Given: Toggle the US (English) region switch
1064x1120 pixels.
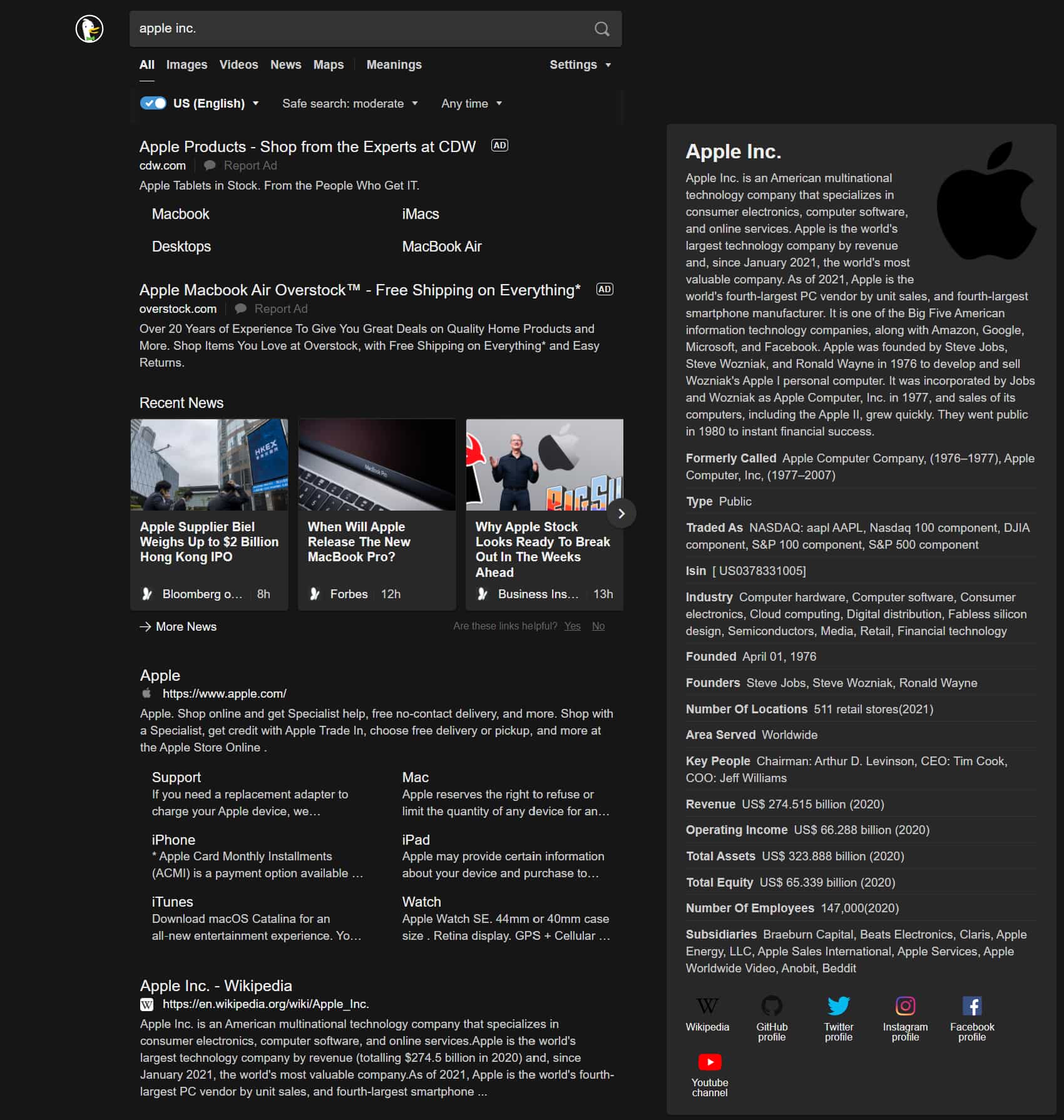Looking at the screenshot, I should tap(152, 103).
